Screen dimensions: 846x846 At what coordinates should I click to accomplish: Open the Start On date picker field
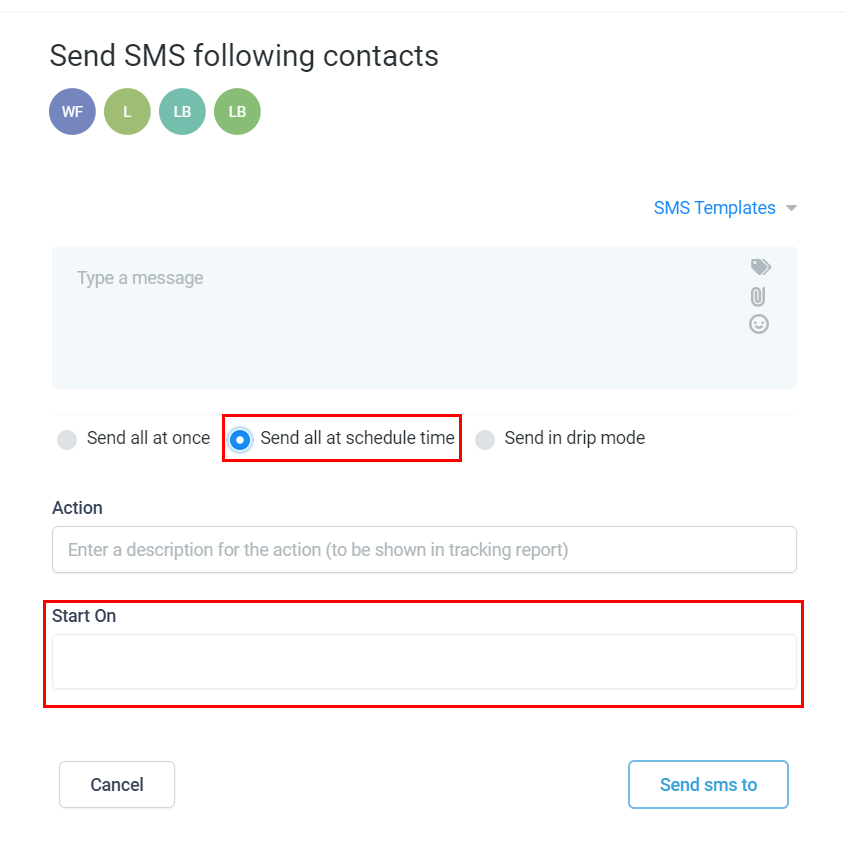424,661
